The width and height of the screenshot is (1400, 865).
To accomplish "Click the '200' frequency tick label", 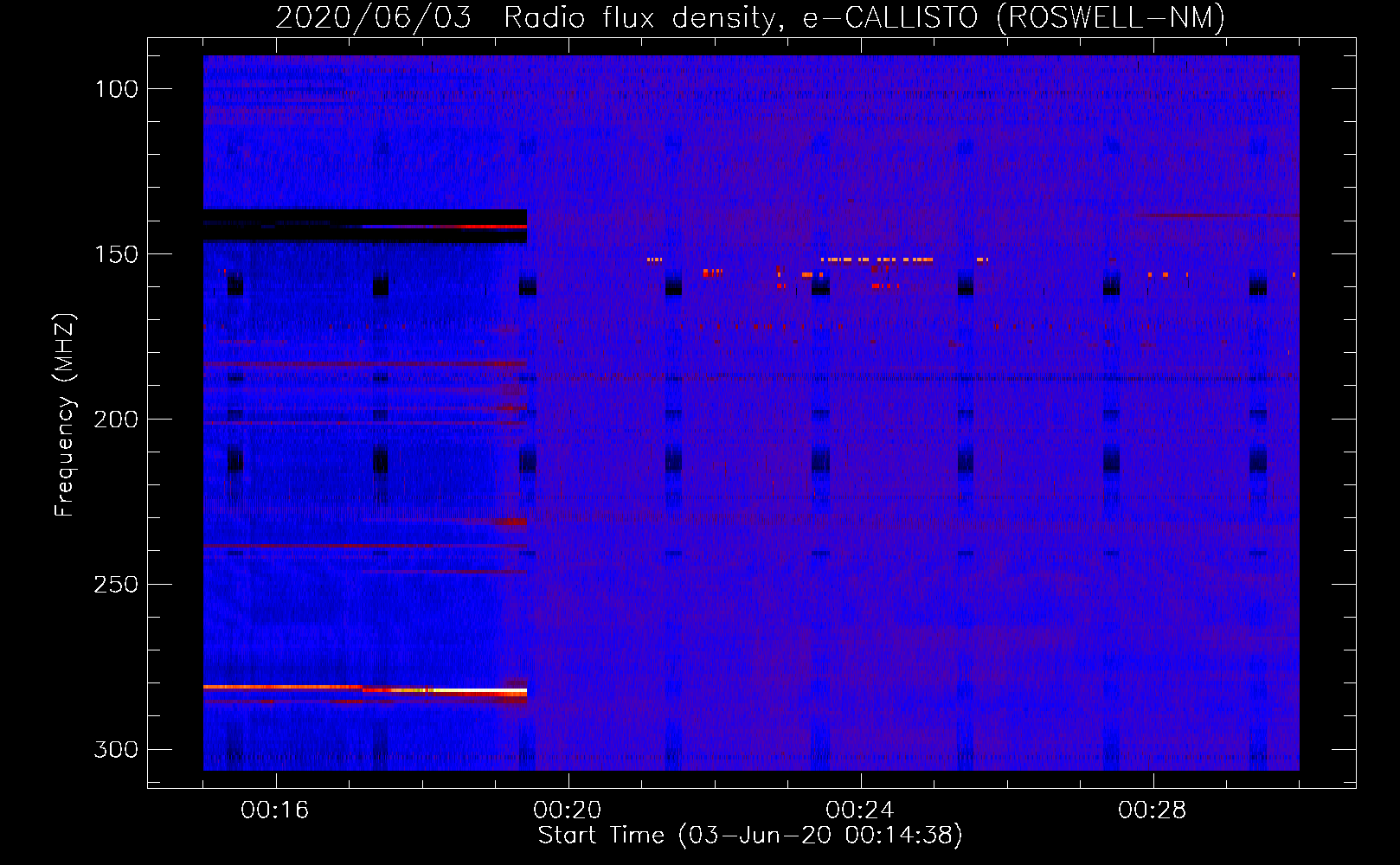I will [x=117, y=420].
